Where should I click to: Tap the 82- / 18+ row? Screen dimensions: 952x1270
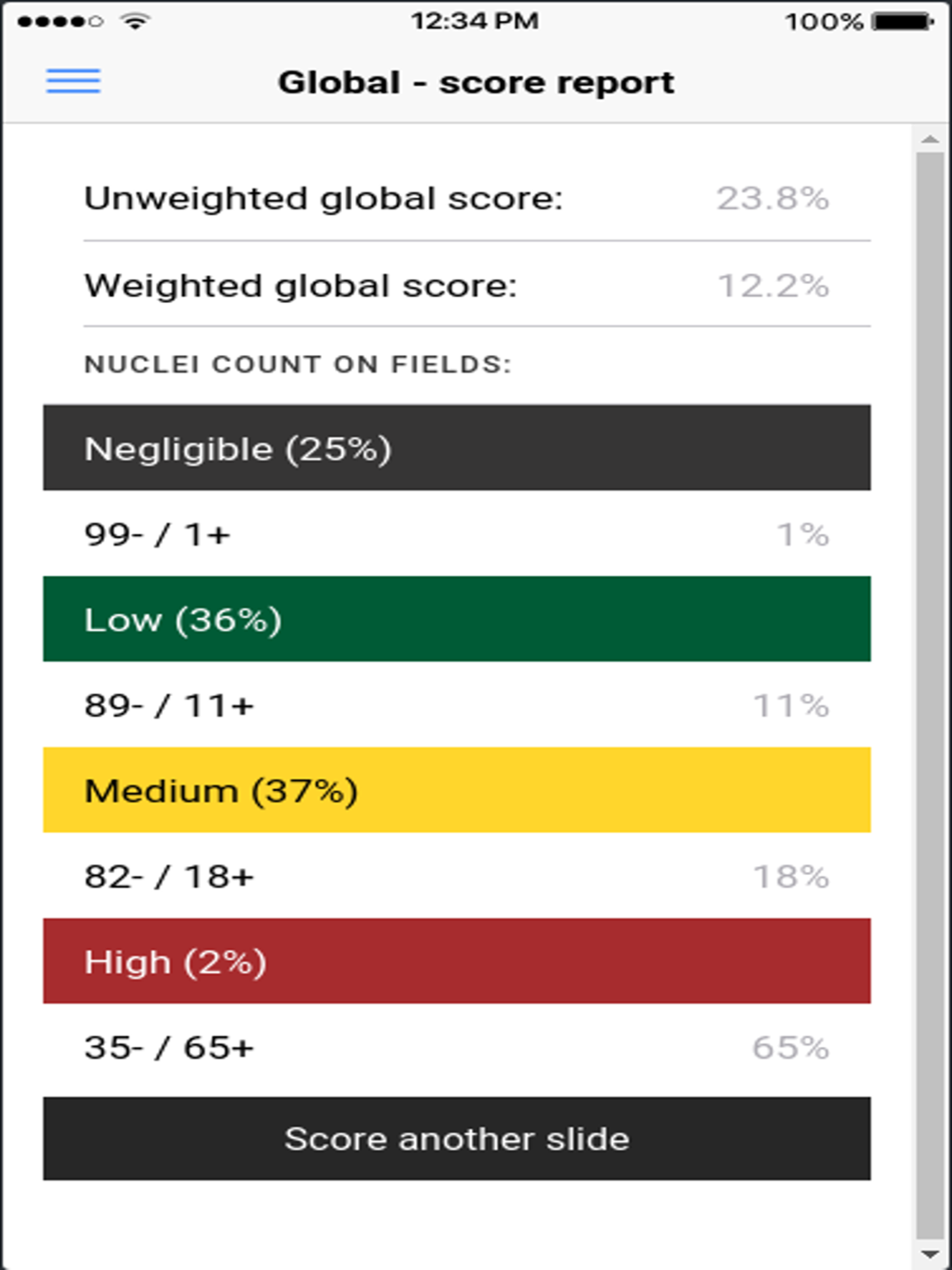[x=457, y=876]
